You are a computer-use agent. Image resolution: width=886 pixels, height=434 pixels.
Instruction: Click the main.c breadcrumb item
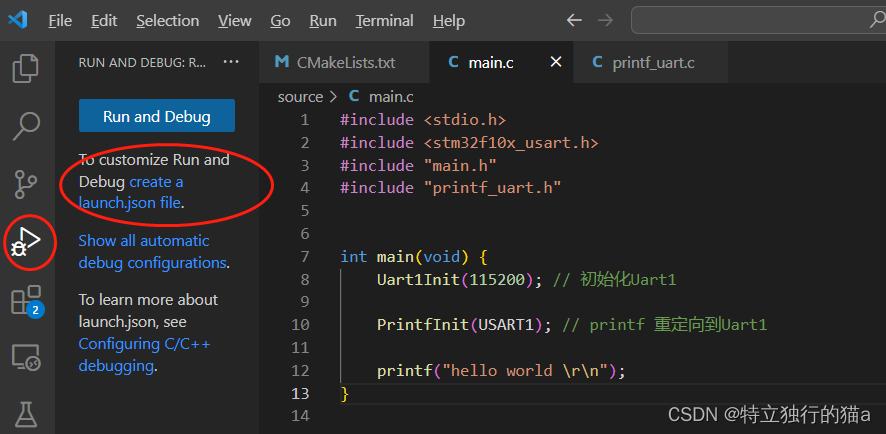click(x=381, y=97)
